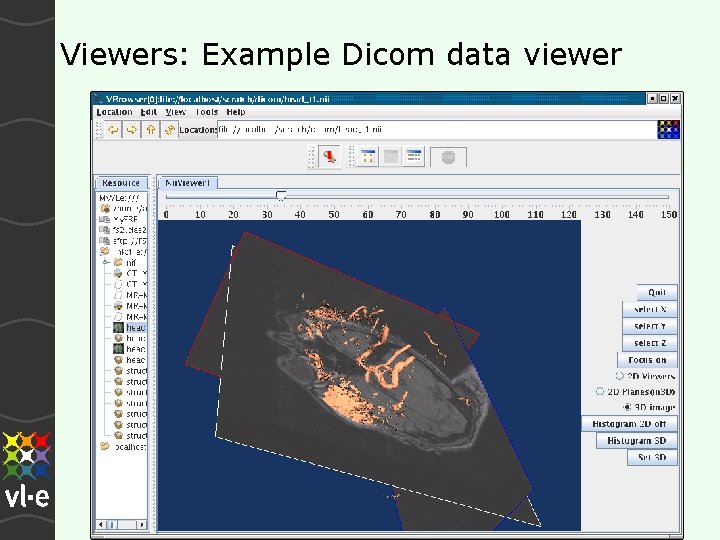
Task: Click the resource panel right scroll arrow
Action: coord(142,524)
